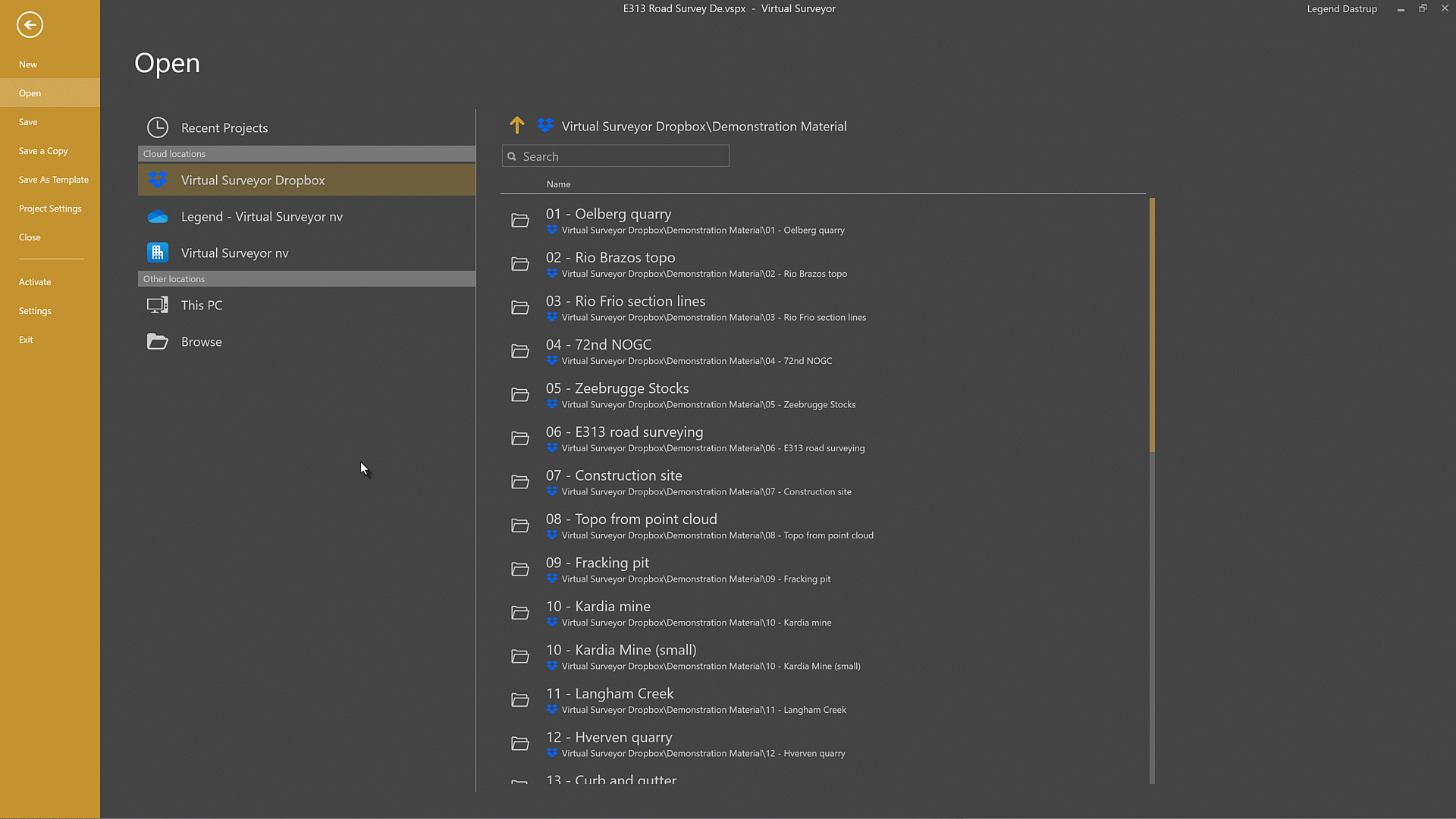Click the up arrow to navigate up
This screenshot has width=1456, height=819.
(x=516, y=125)
